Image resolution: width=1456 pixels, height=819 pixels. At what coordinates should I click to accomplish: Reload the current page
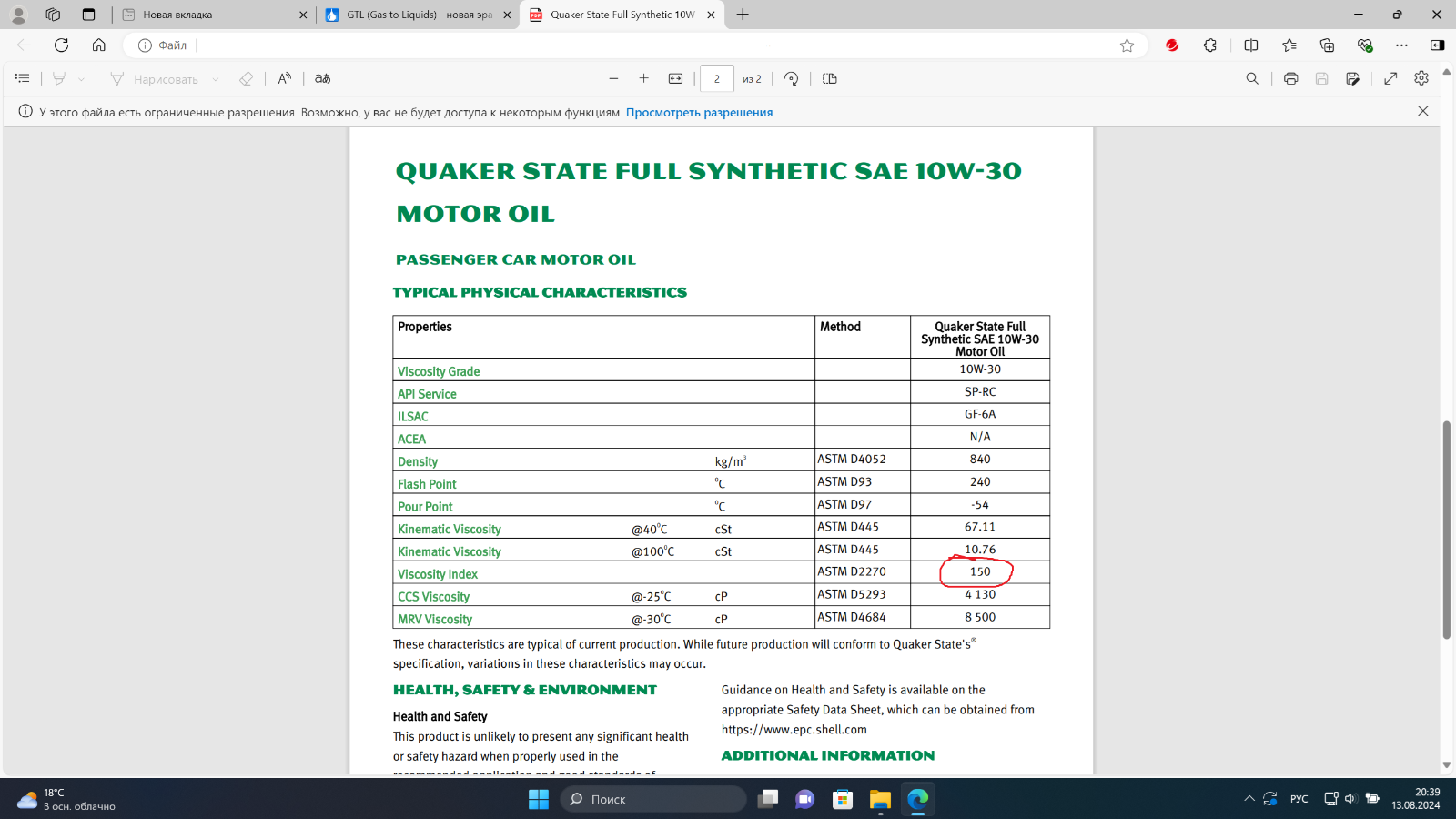click(x=61, y=45)
